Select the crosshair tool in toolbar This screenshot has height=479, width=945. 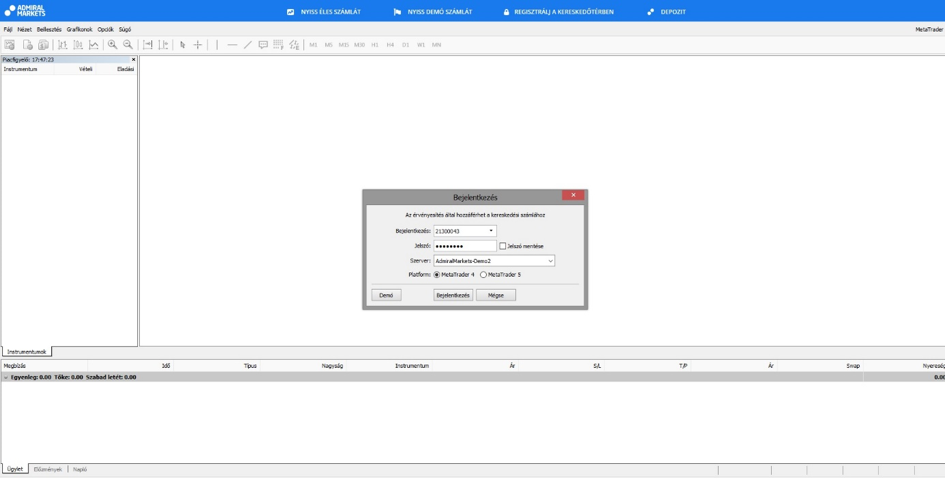click(x=198, y=45)
